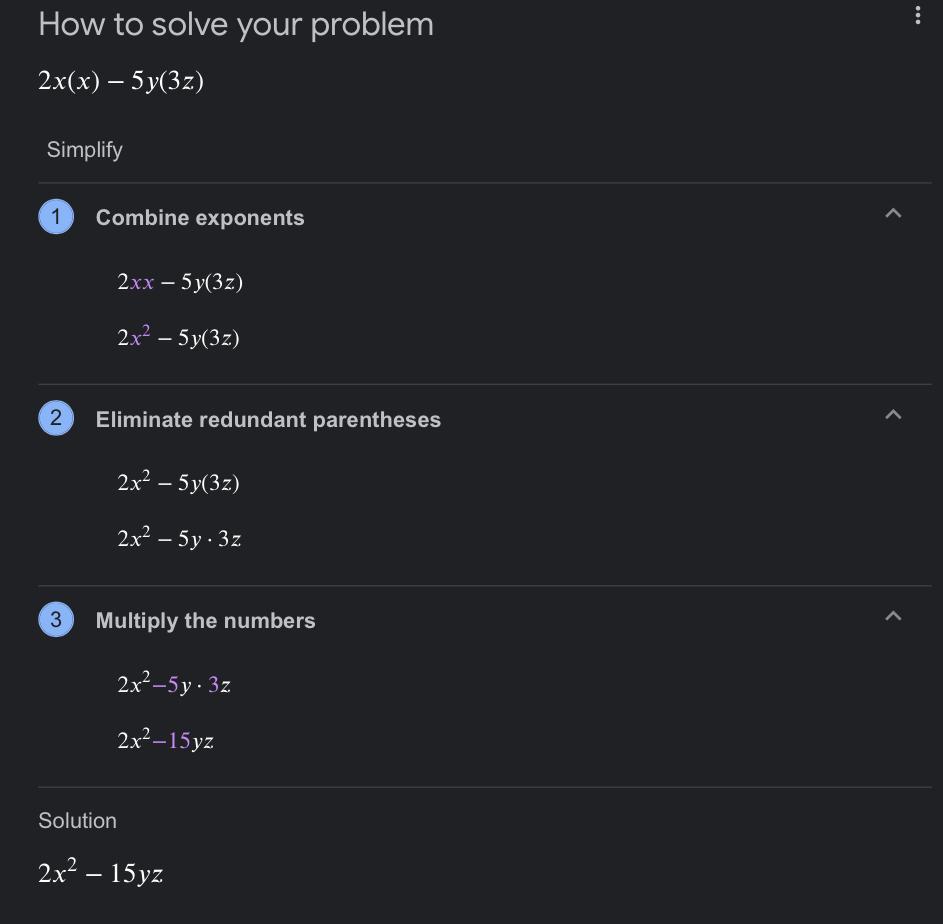Open the three-dot more options menu

click(917, 16)
